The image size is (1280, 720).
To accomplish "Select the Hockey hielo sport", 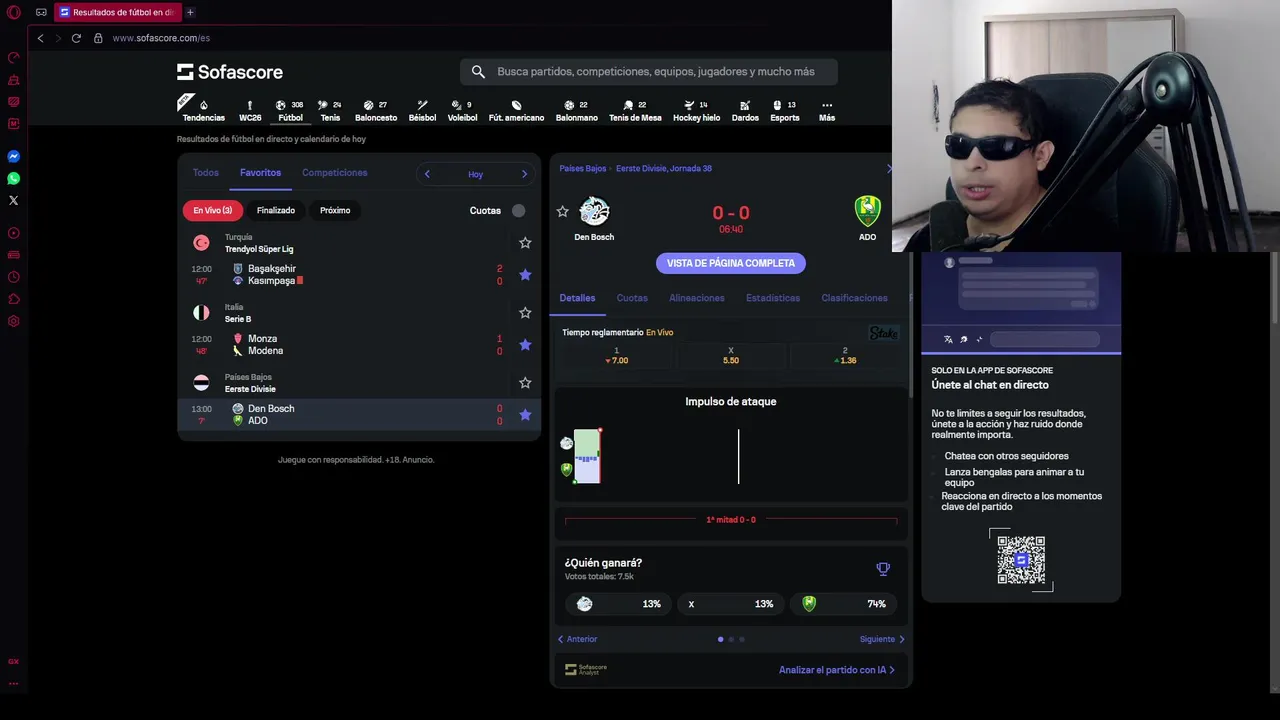I will pos(696,110).
